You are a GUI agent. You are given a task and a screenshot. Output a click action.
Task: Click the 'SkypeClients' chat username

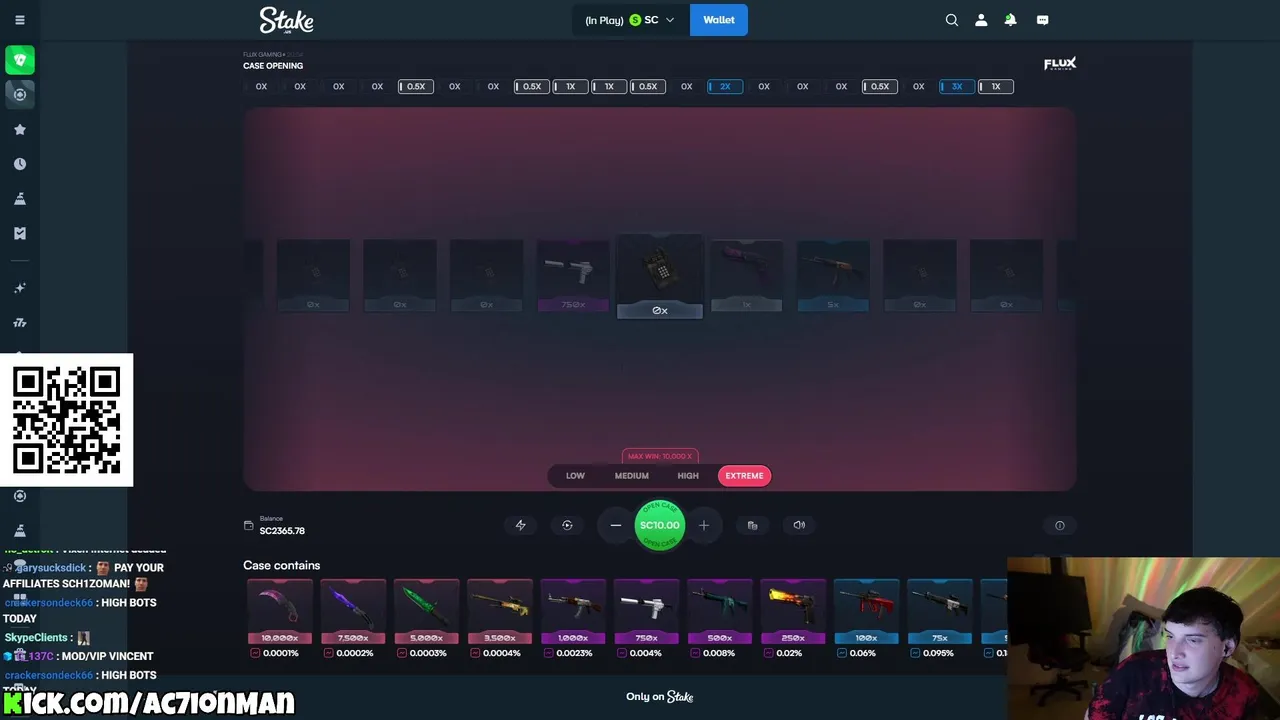tap(35, 638)
